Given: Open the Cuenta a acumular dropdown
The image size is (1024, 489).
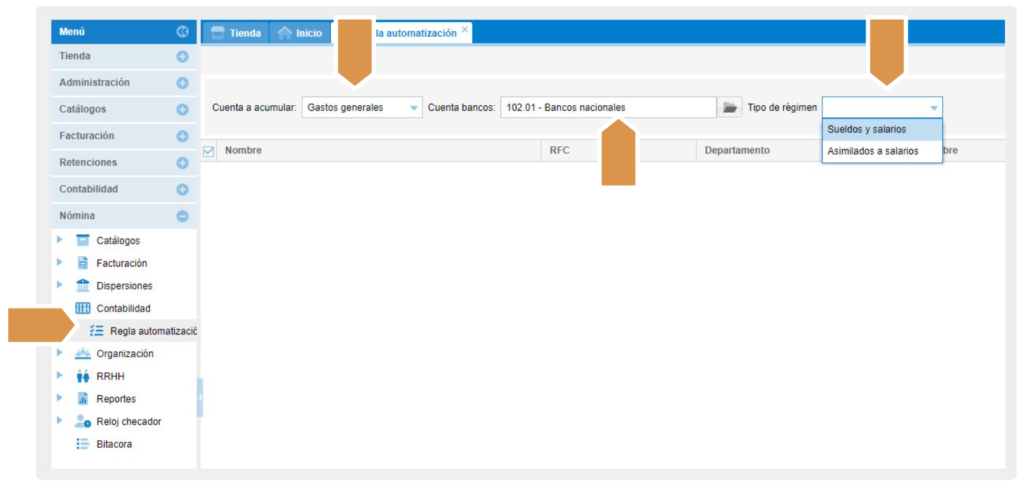Looking at the screenshot, I should pos(414,107).
